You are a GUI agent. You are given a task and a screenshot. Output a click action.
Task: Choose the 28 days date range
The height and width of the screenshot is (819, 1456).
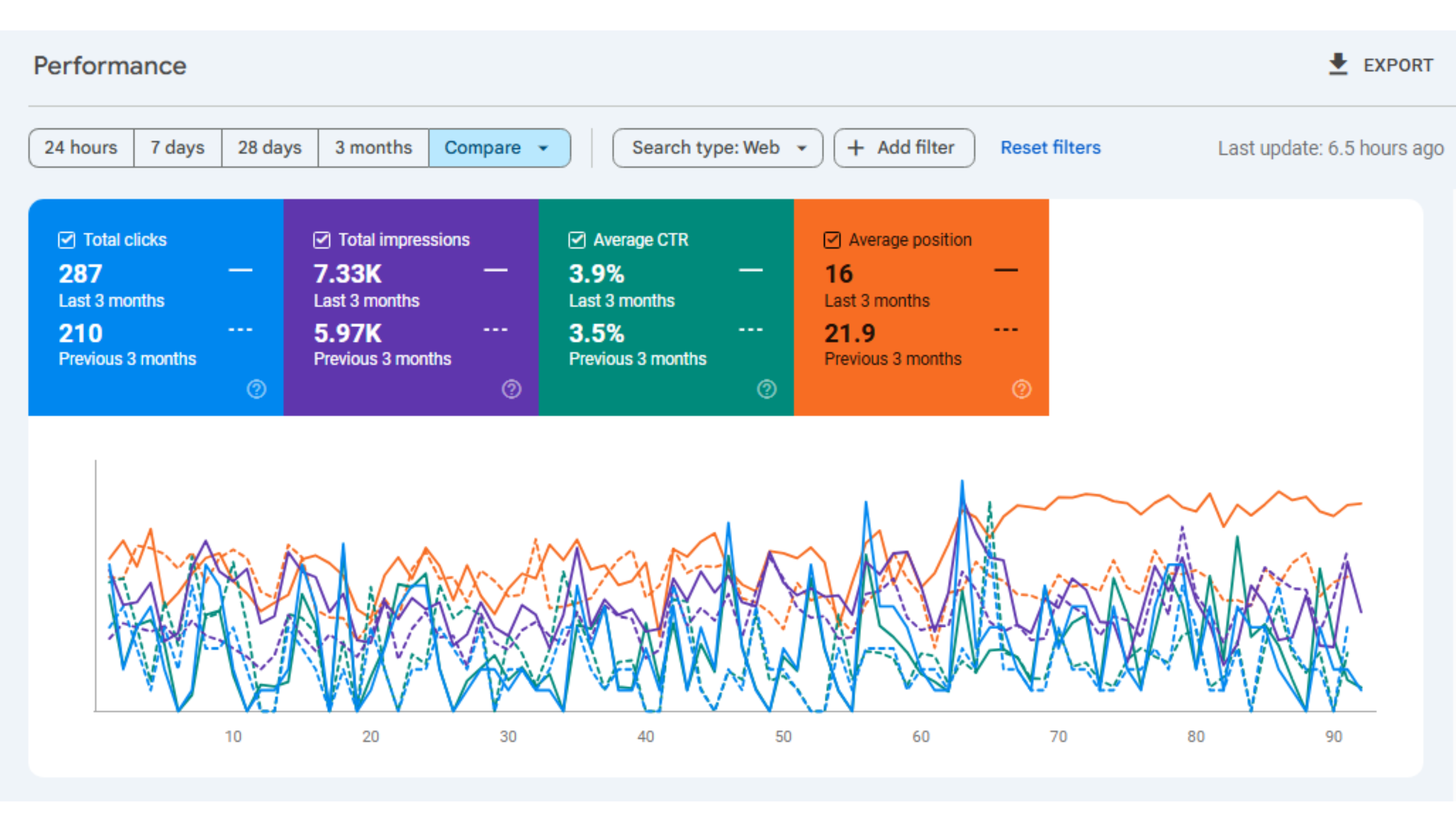click(x=270, y=148)
